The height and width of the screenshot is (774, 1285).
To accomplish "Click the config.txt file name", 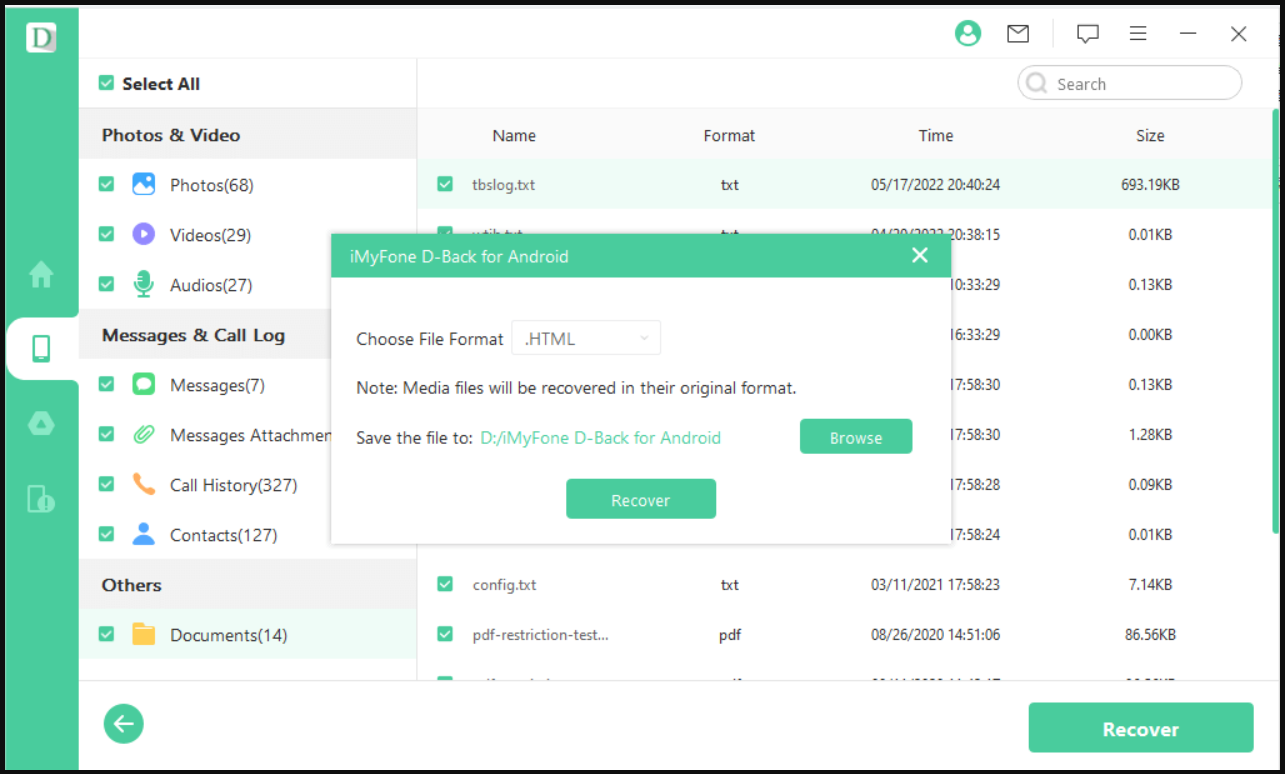I will (504, 585).
